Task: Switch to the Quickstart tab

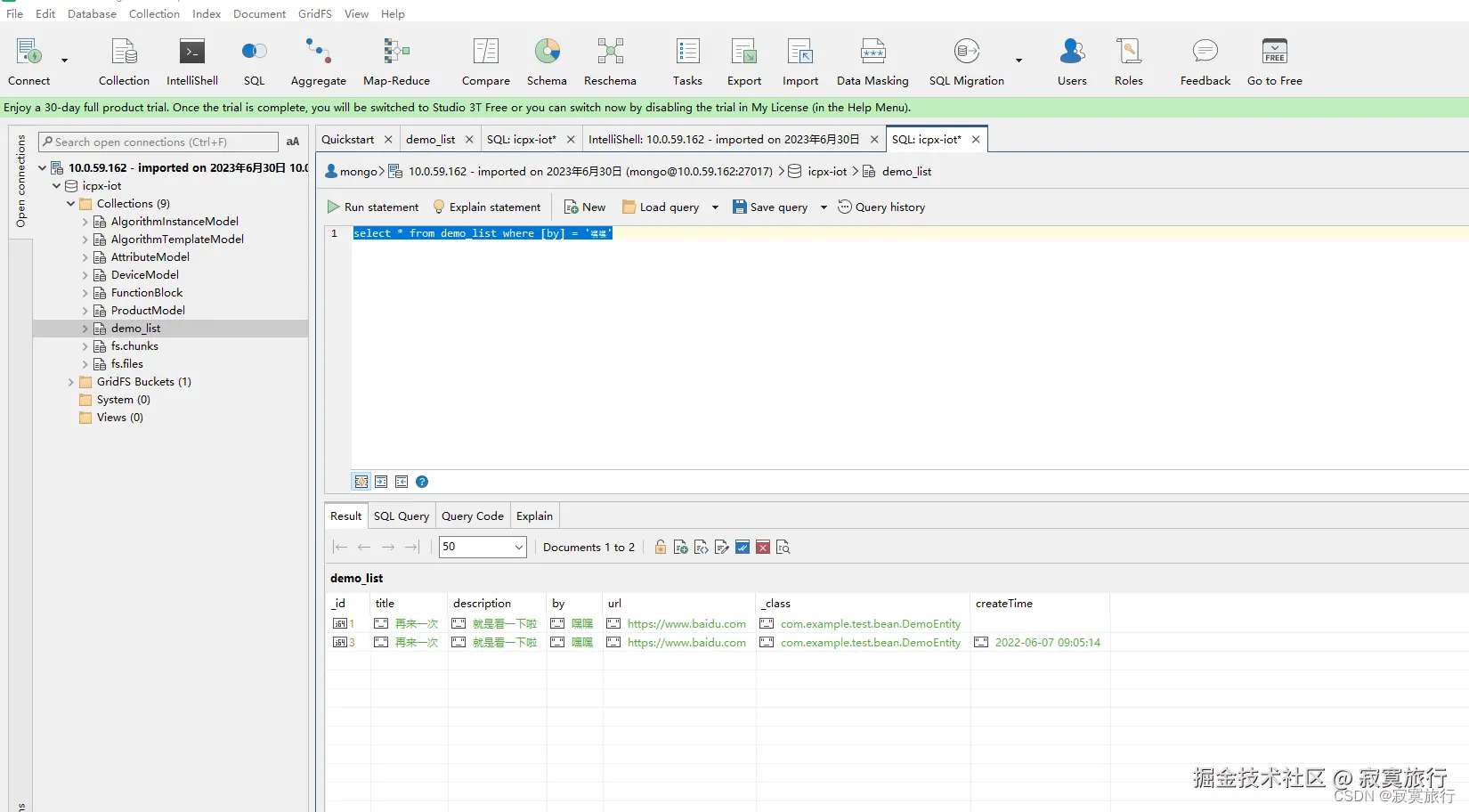Action: tap(347, 139)
